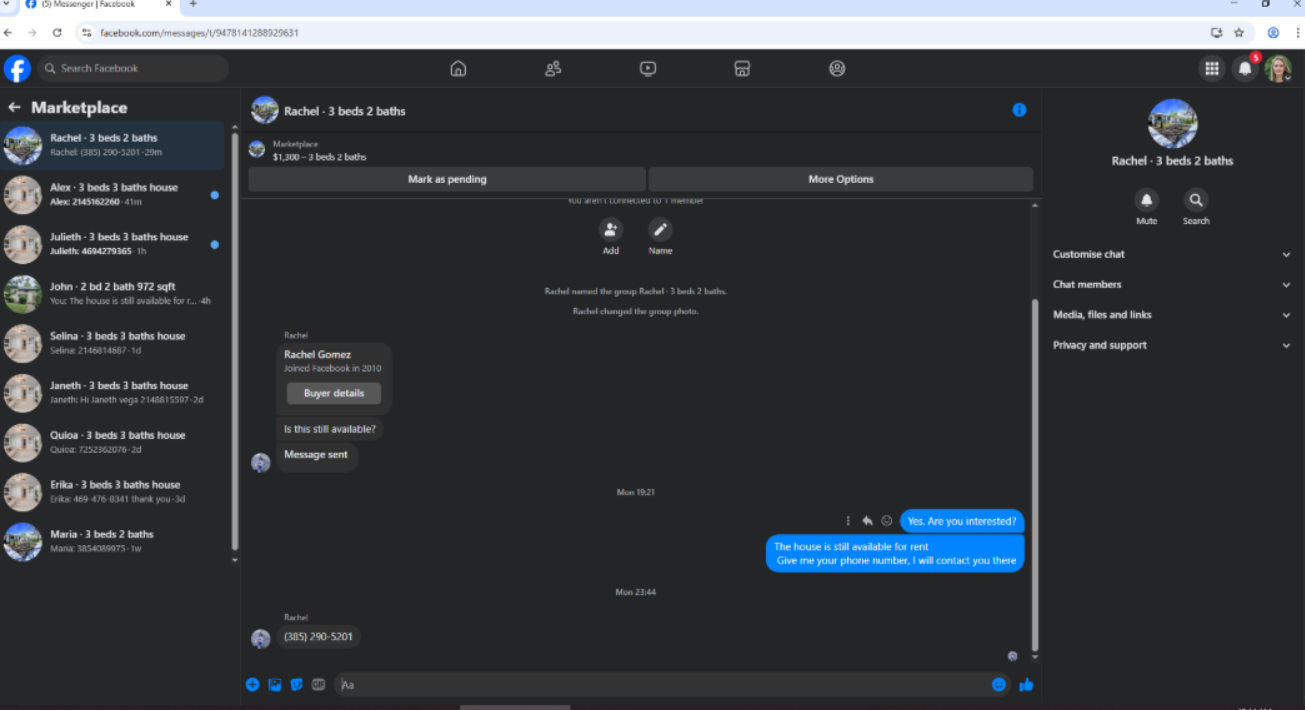Screen dimensions: 1305x710
Task: Open Julieth - 3 beds 3 baths house chat
Action: (x=114, y=245)
